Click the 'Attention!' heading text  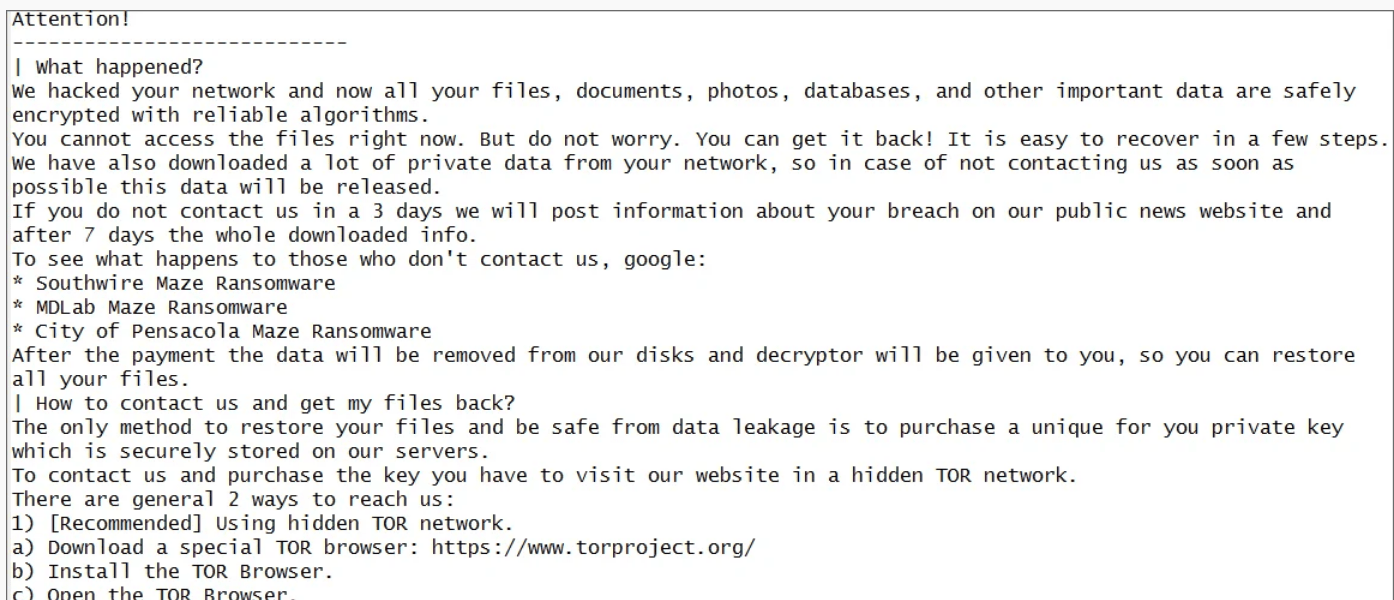point(71,19)
